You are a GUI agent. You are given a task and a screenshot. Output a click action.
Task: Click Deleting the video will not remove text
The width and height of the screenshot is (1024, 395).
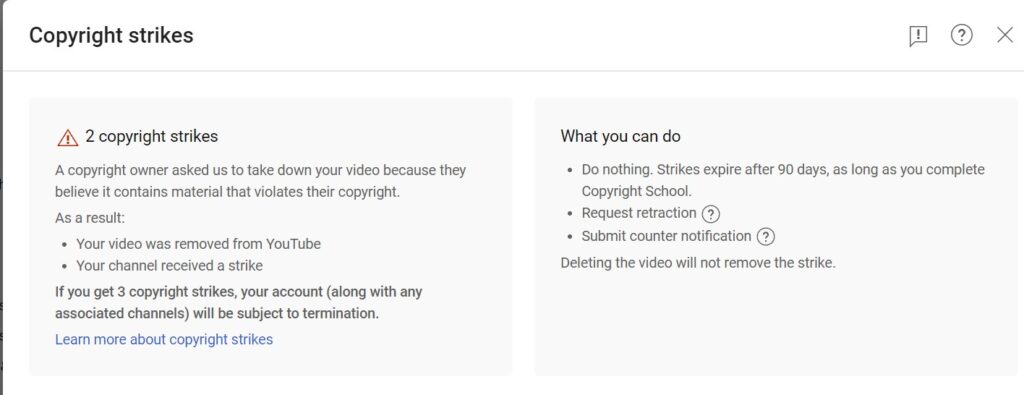click(x=698, y=264)
